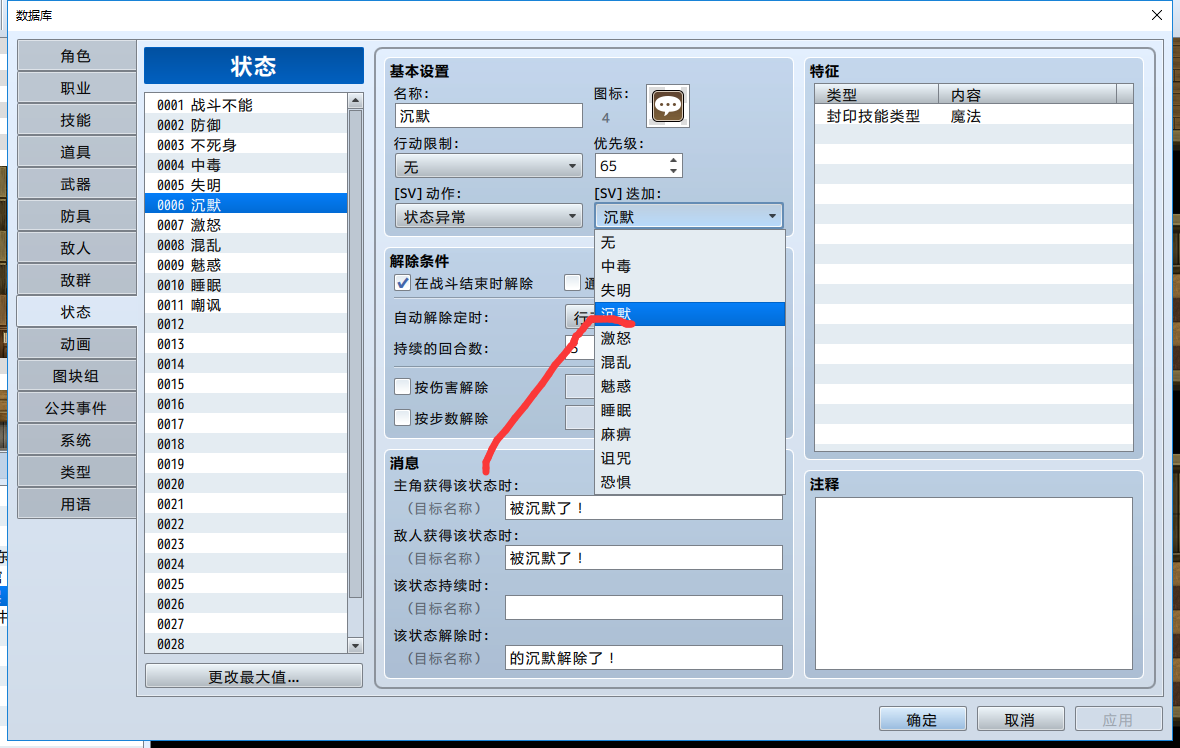Click the state list scrollbar down arrow

(355, 645)
